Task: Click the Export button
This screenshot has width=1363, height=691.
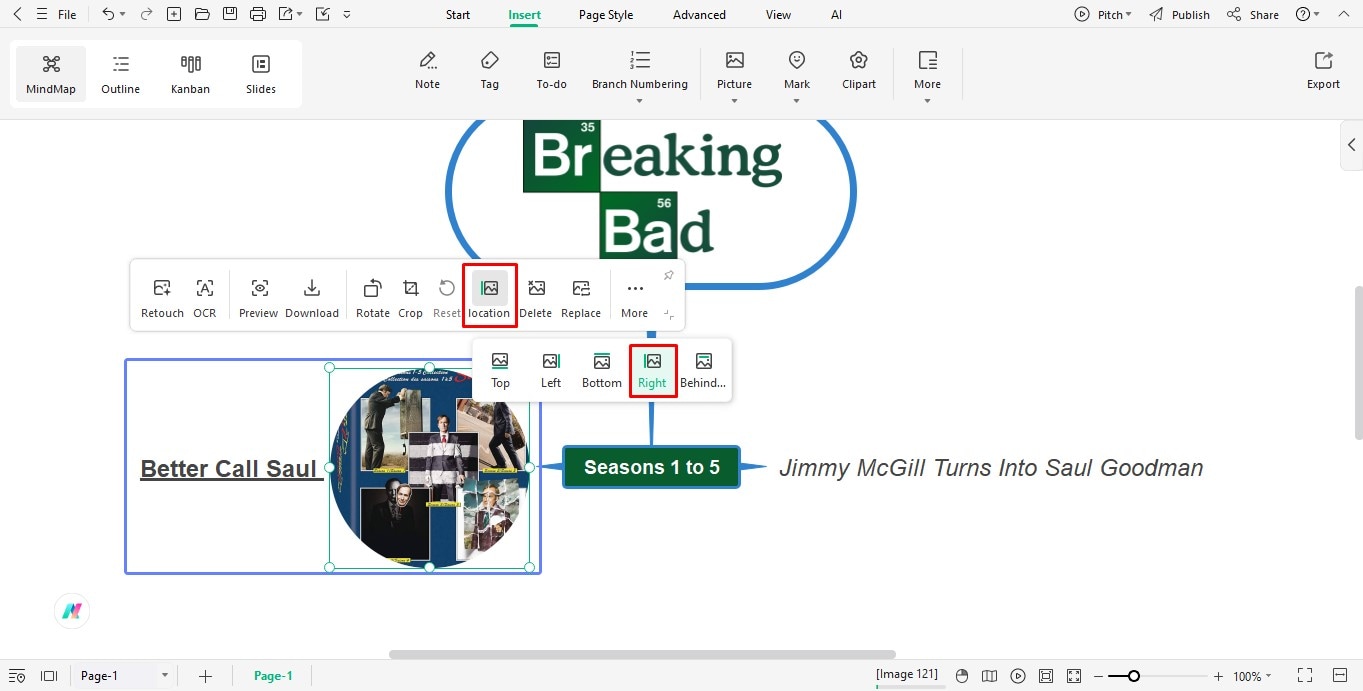Action: click(x=1323, y=70)
